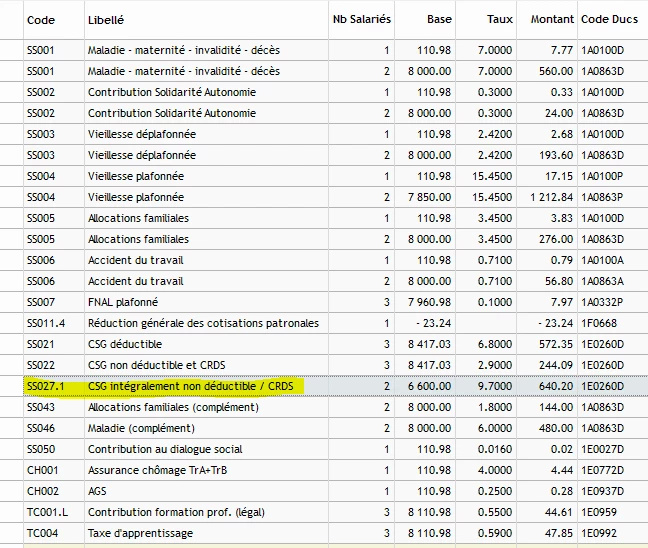
Task: Select the code cell TC001.L
Action: click(x=45, y=512)
